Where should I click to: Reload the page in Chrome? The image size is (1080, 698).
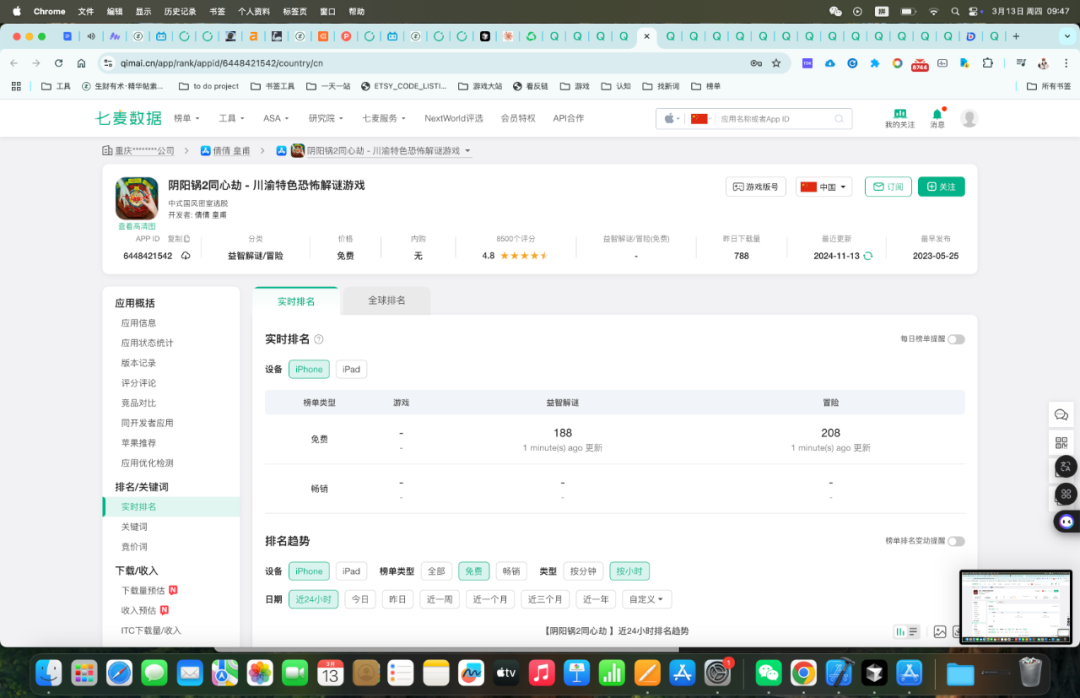59,63
